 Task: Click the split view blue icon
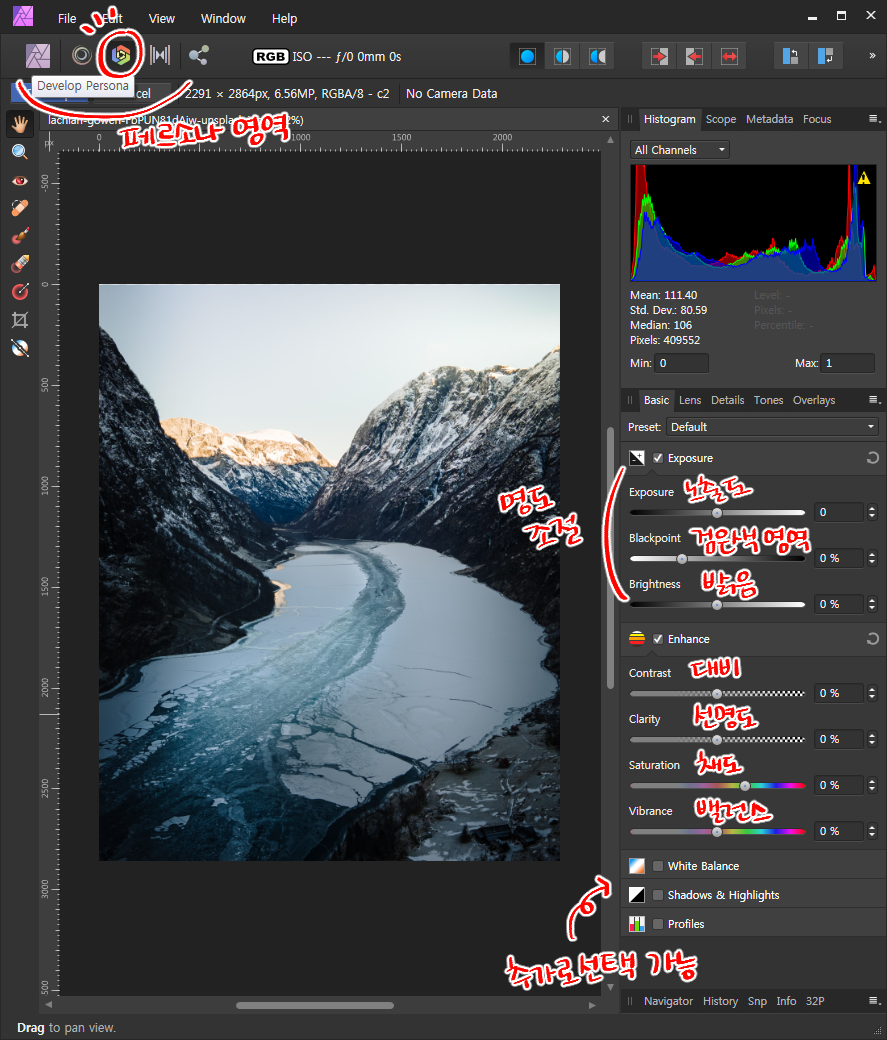pos(790,56)
